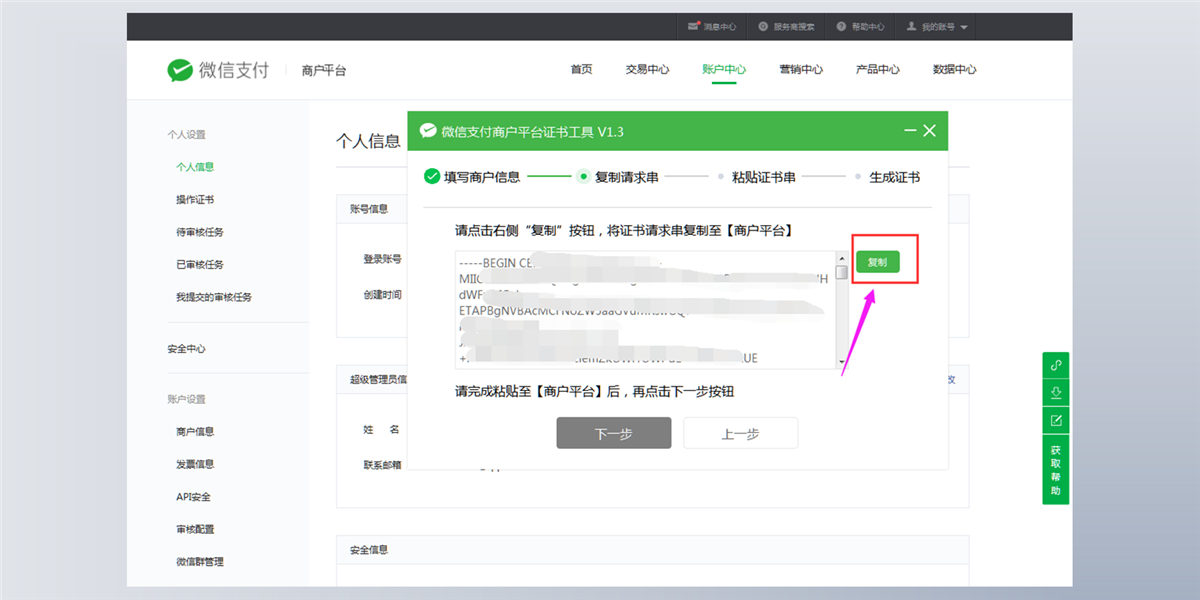Image resolution: width=1200 pixels, height=600 pixels.
Task: Open 安全中心 in the sidebar
Action: point(186,349)
